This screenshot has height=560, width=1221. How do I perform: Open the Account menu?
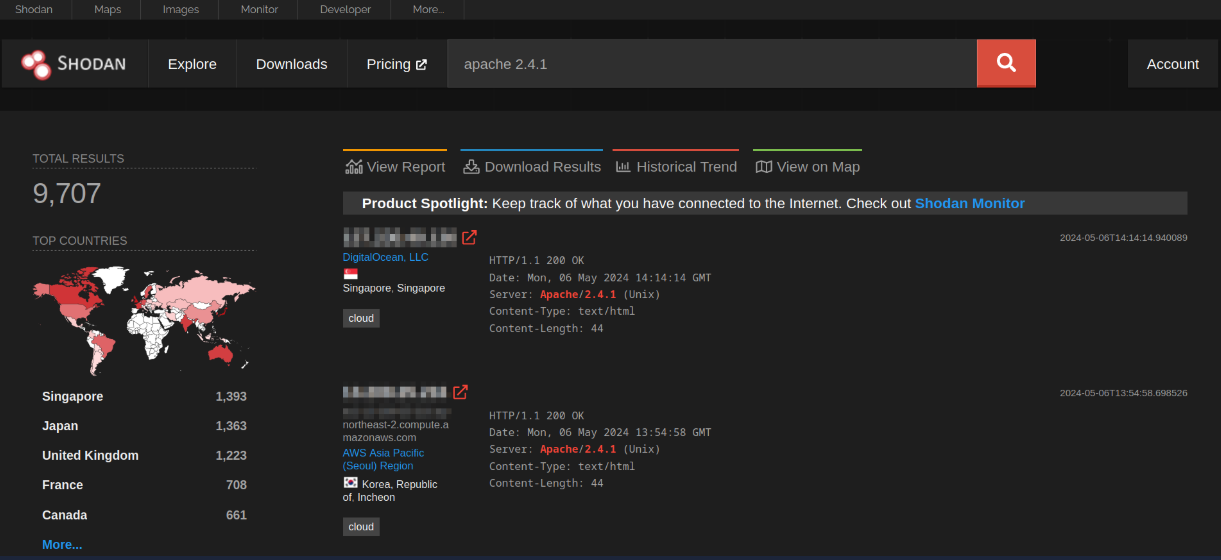tap(1172, 64)
